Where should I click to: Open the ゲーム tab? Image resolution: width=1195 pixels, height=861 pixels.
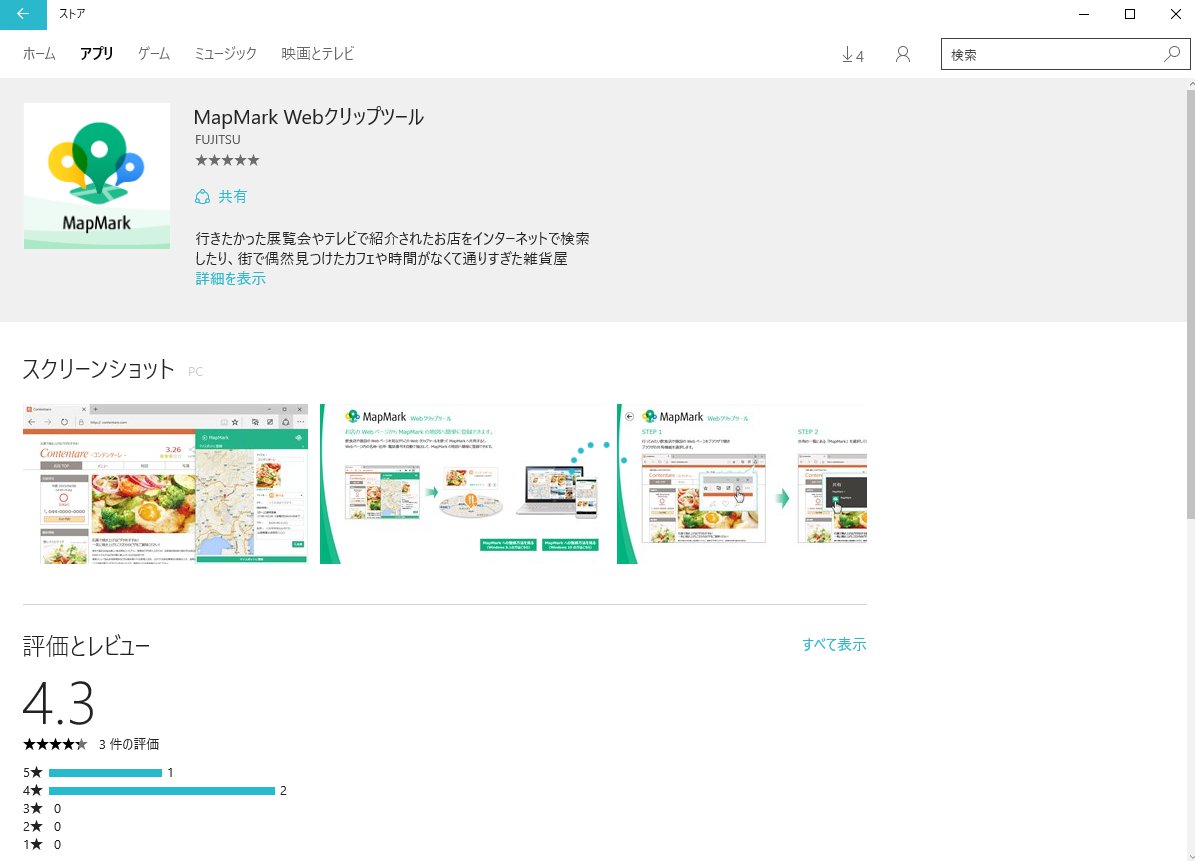(154, 54)
